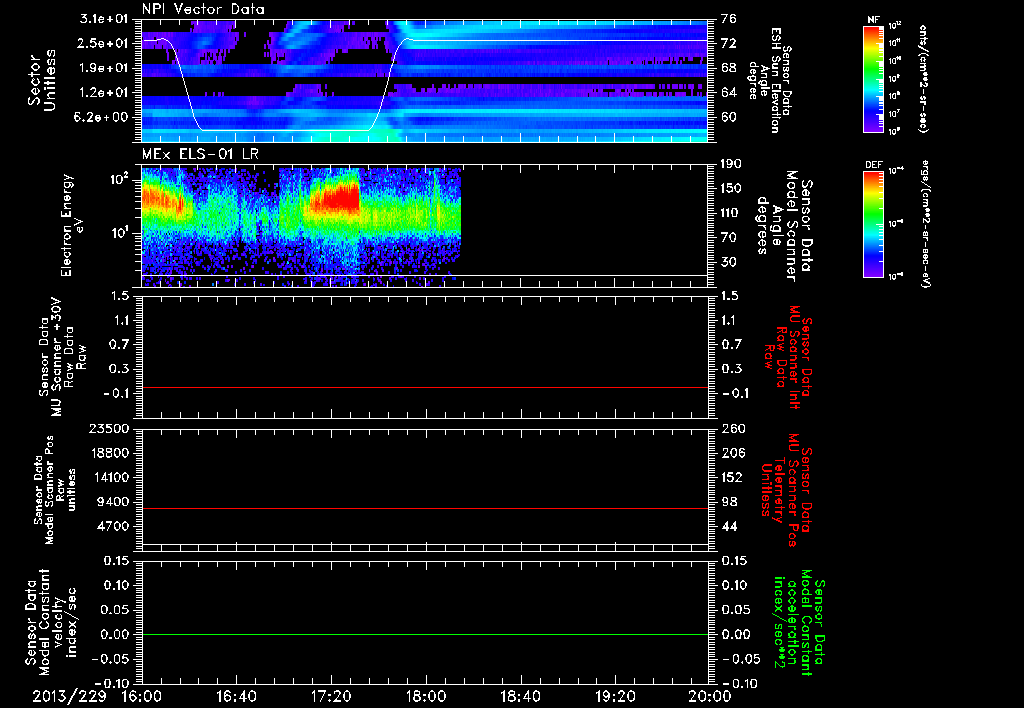Click the "17:20" time tick label
This screenshot has width=1024, height=708.
click(331, 696)
